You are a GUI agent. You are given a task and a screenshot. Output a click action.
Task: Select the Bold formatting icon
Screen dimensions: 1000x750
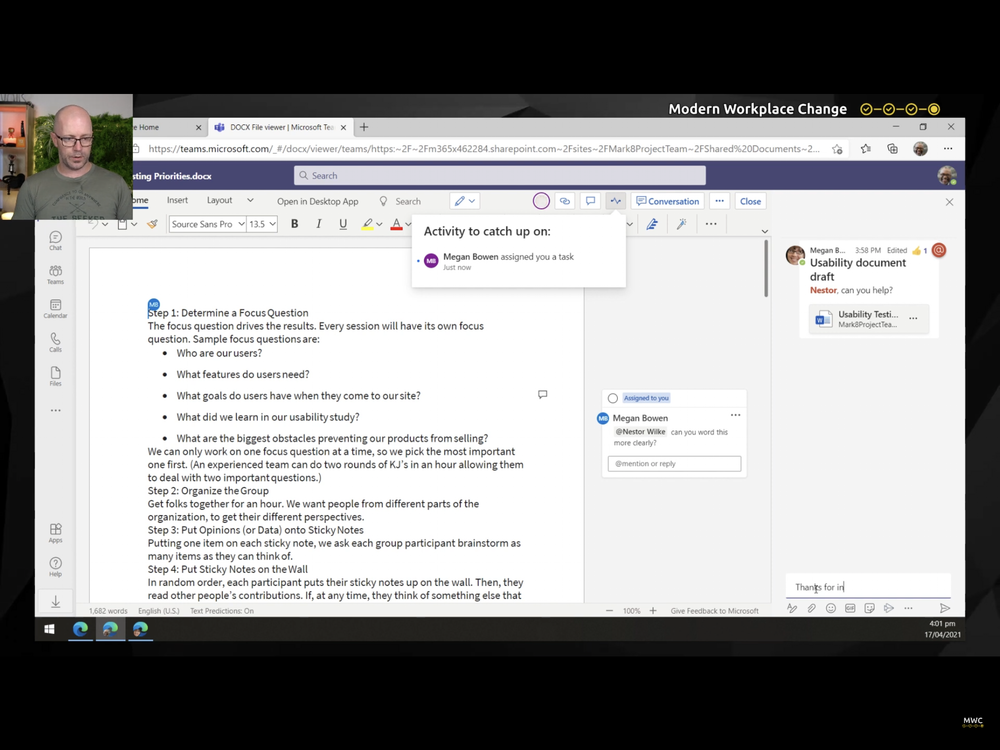coord(294,223)
